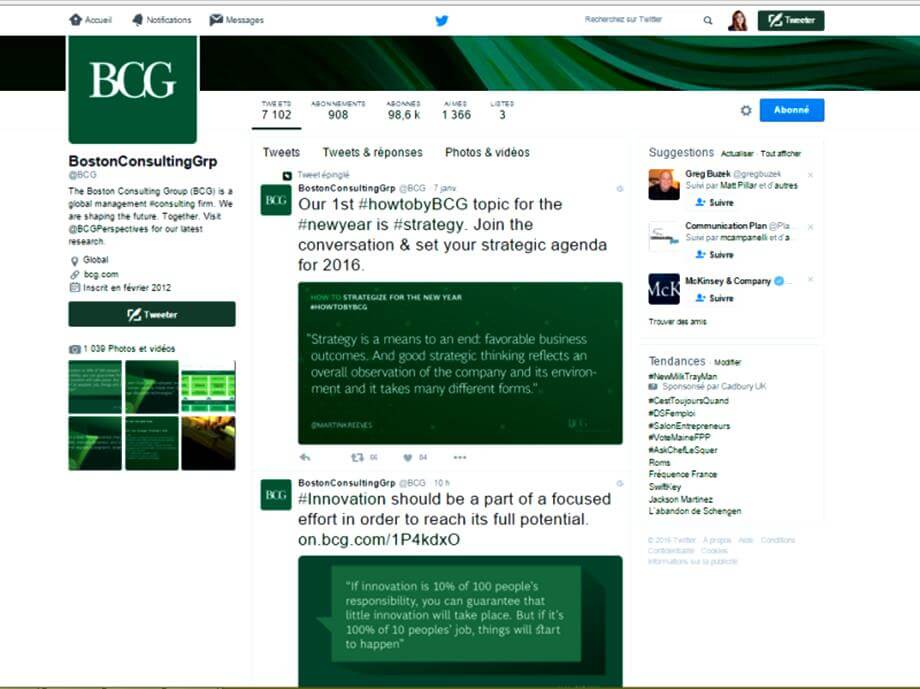Dismiss McKinsey & Company suggestion
The image size is (920, 689).
[x=810, y=279]
